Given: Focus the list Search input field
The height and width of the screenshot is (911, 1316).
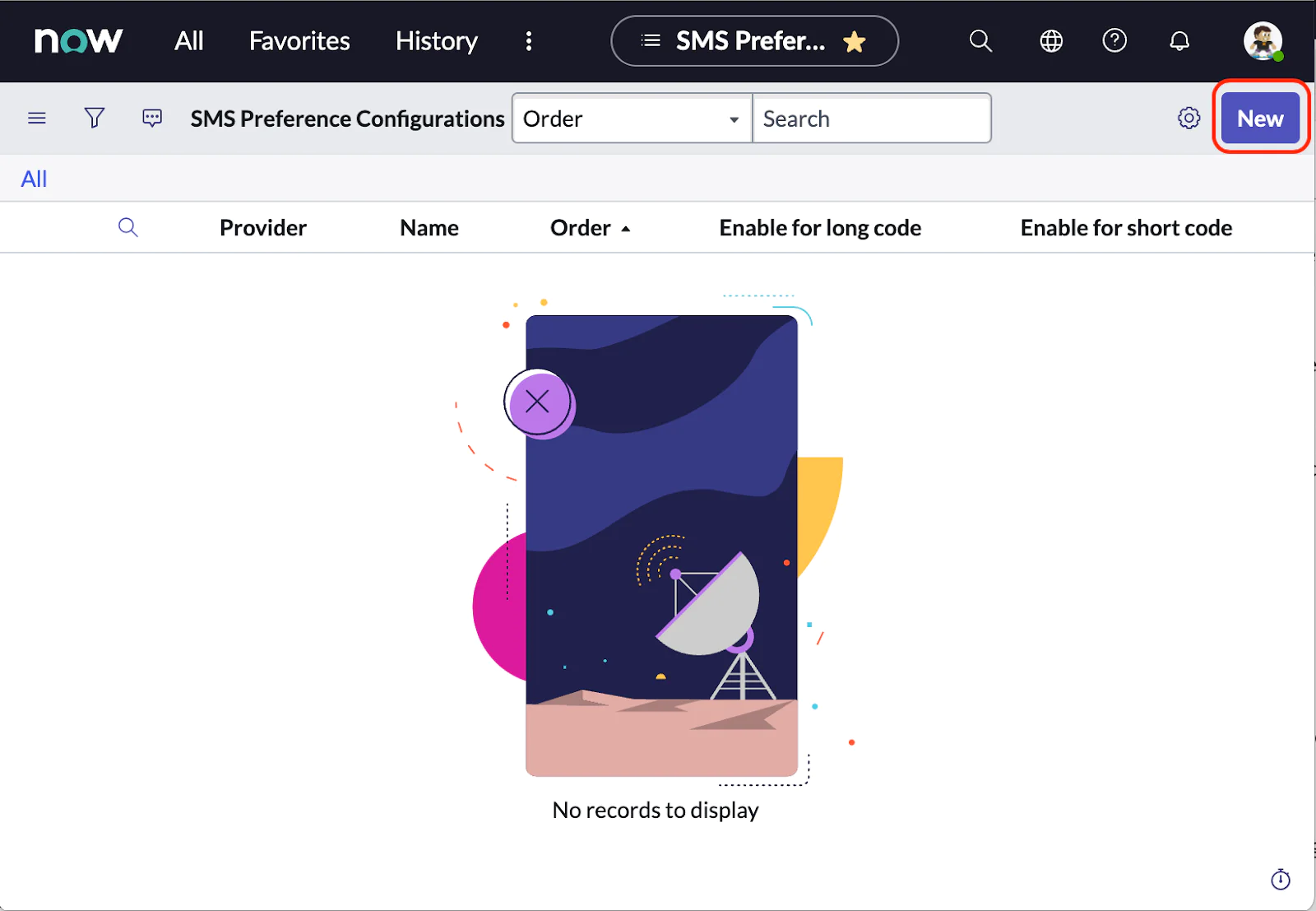Looking at the screenshot, I should click(871, 119).
